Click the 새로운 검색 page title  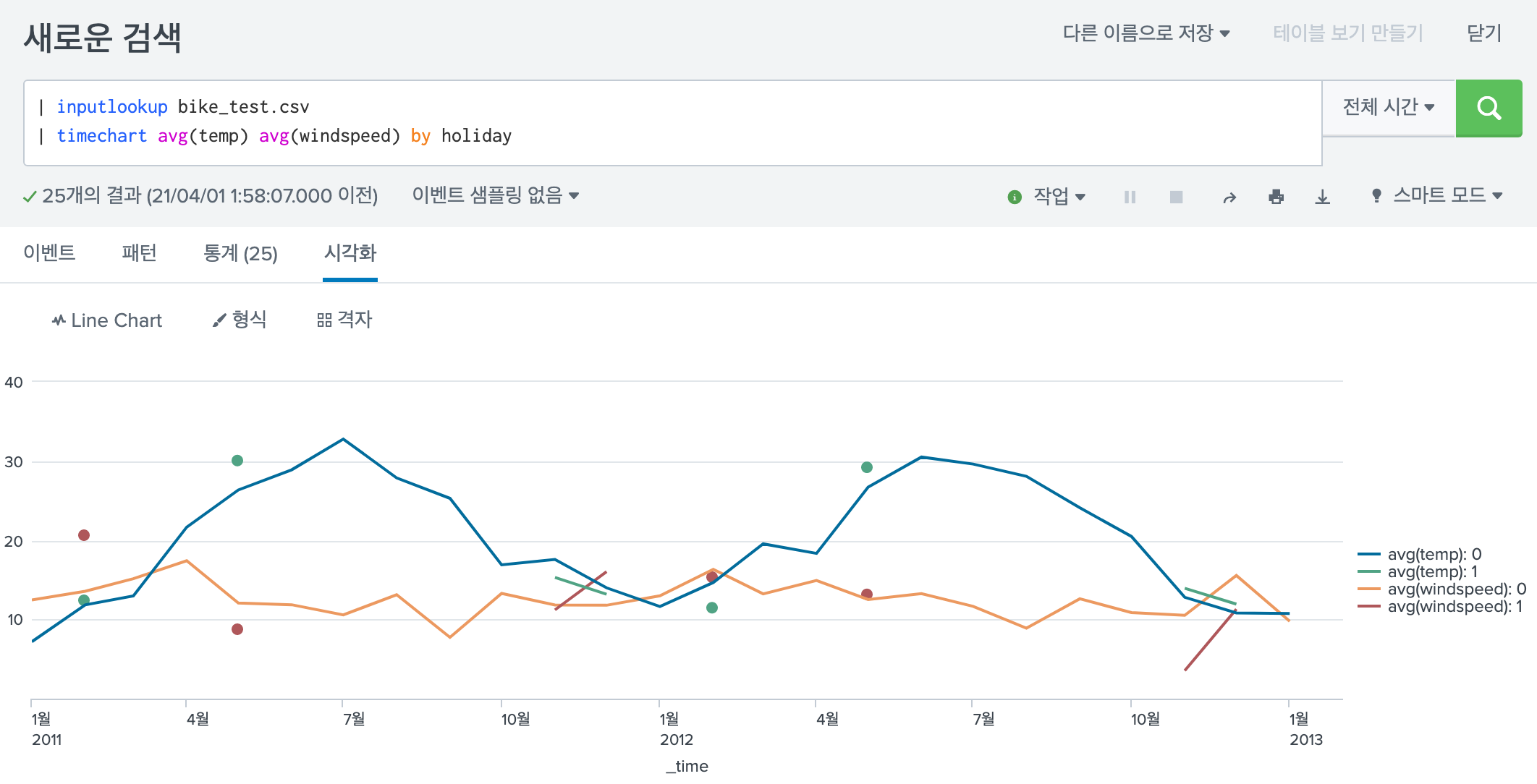(x=102, y=37)
